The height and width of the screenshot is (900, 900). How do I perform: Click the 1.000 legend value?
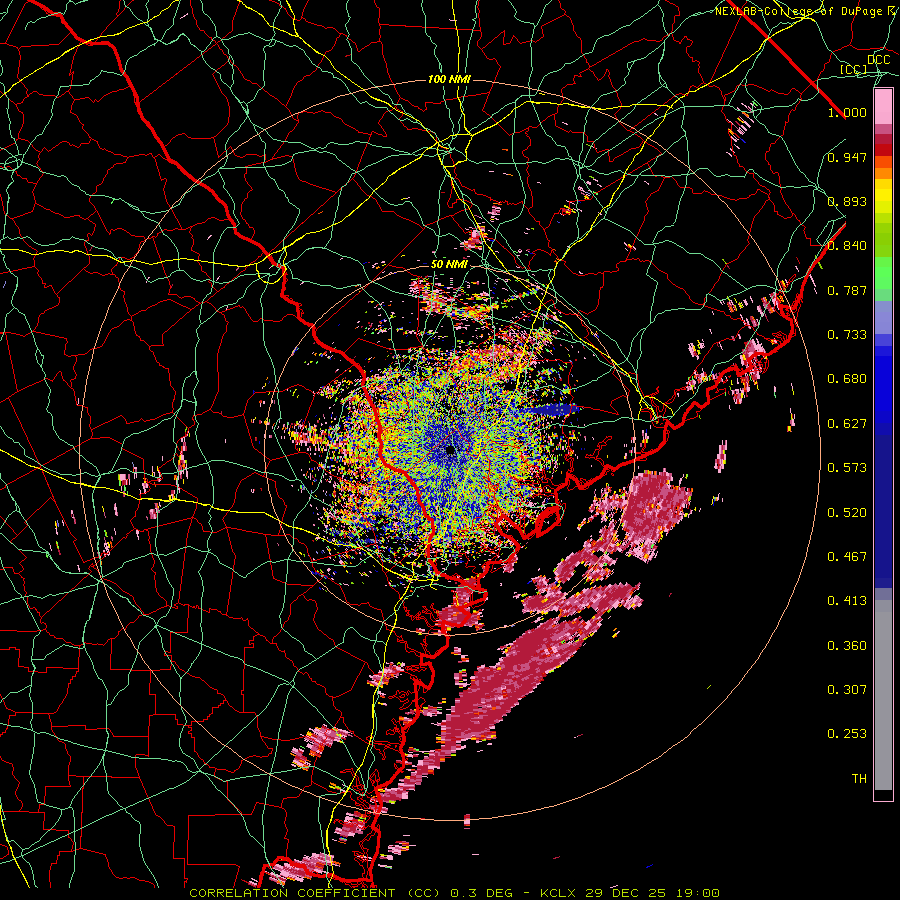[x=847, y=113]
